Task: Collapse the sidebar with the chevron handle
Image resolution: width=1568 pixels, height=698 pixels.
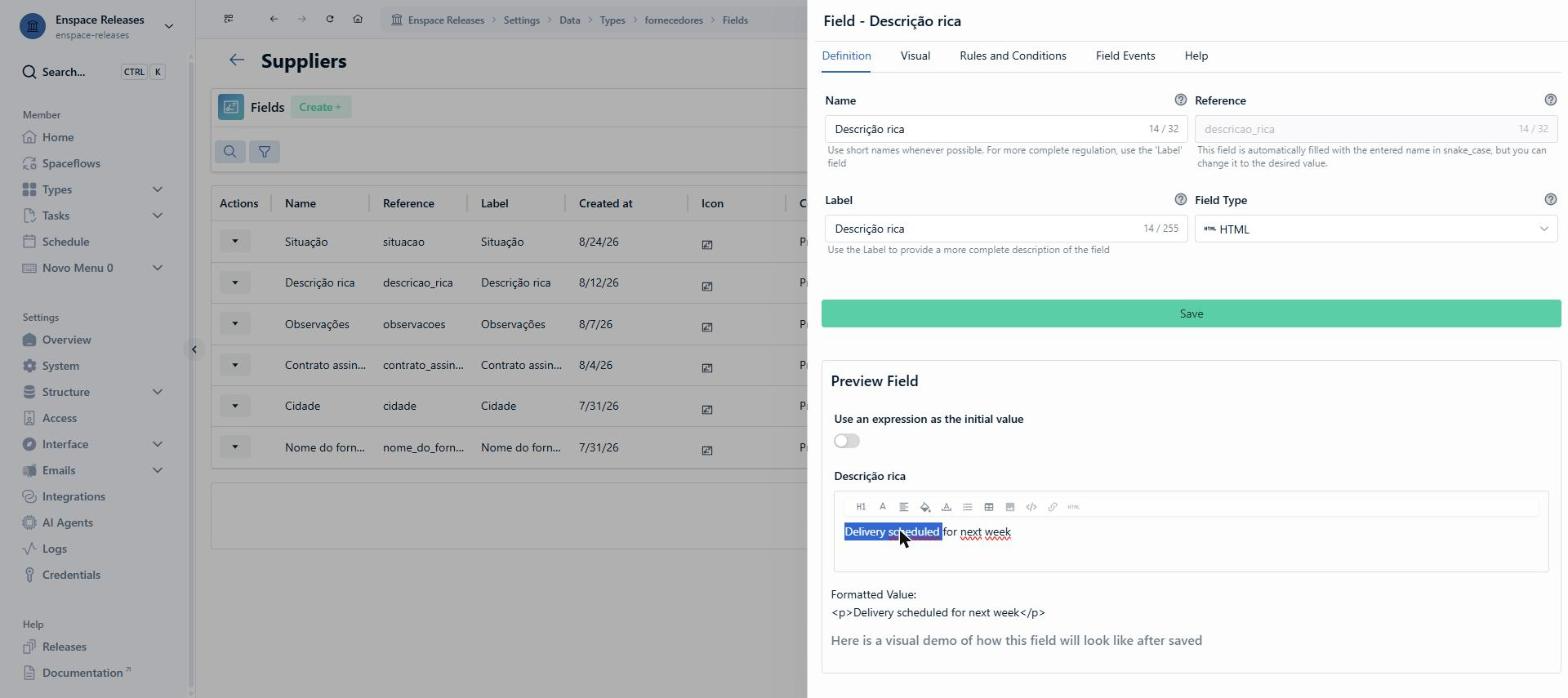Action: click(194, 349)
